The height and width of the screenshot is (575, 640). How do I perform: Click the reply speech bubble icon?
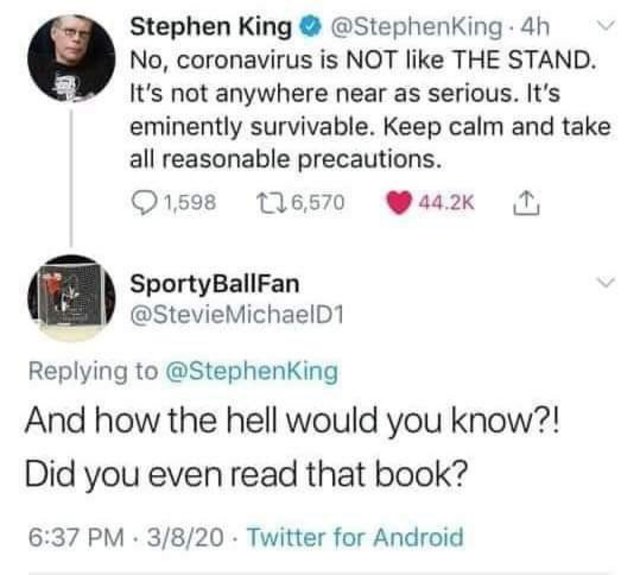pos(144,203)
